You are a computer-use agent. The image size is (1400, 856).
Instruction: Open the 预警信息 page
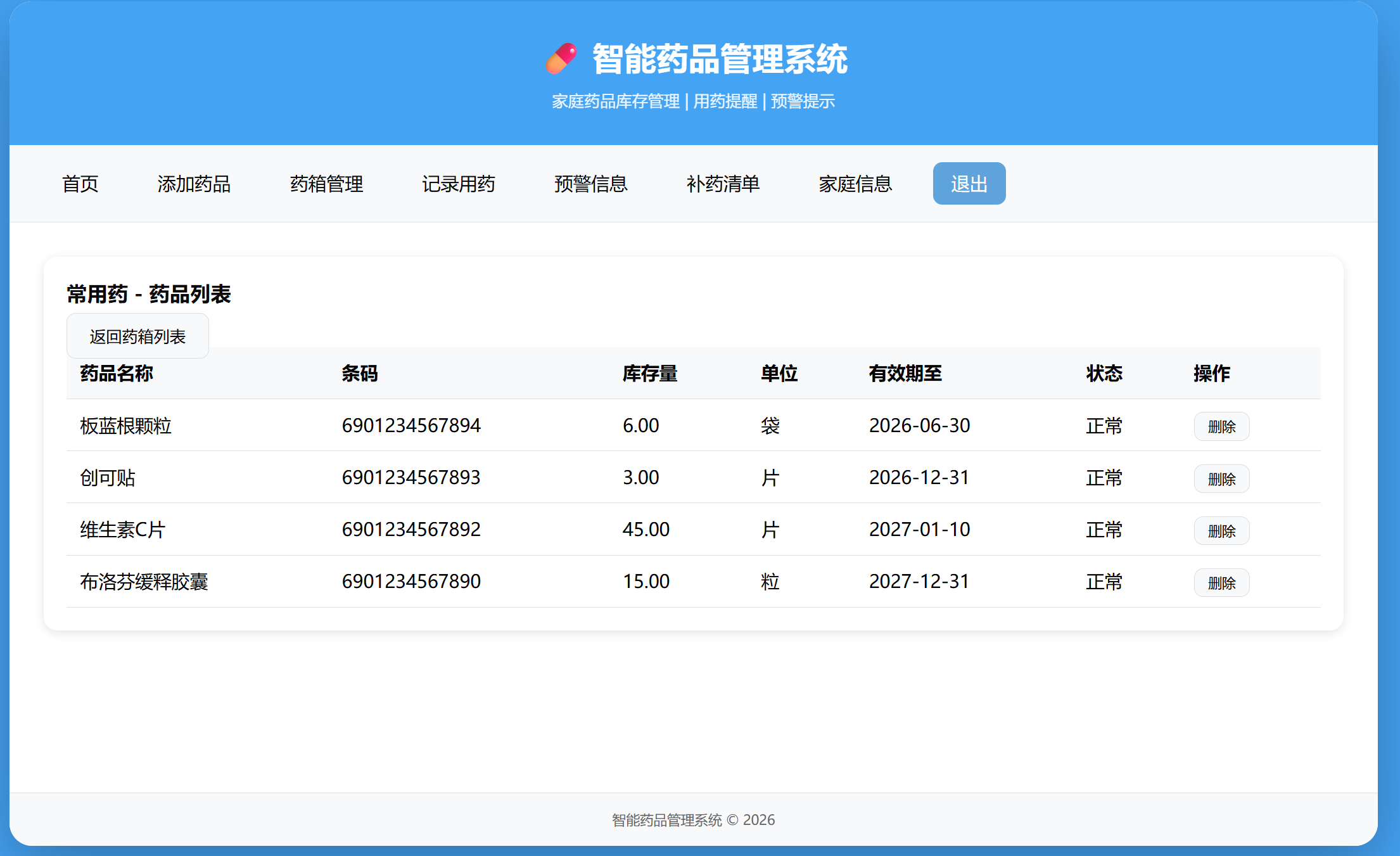click(591, 184)
